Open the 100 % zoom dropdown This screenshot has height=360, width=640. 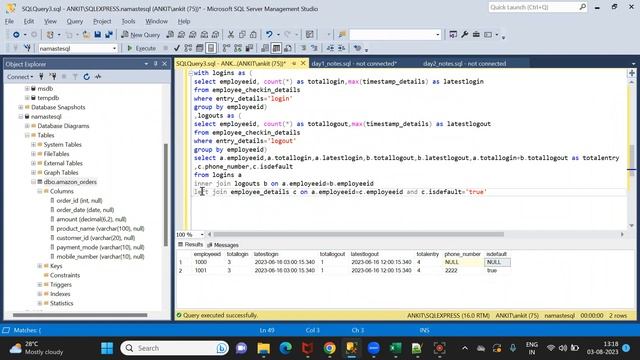(202, 235)
